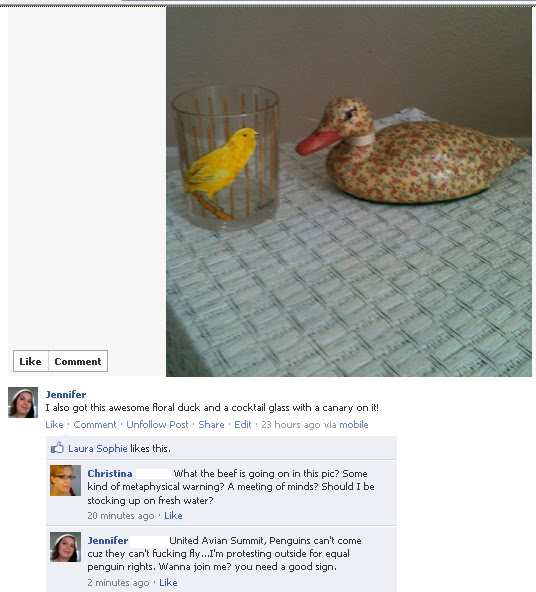Click the 23 hours ago timestamp

[291, 425]
